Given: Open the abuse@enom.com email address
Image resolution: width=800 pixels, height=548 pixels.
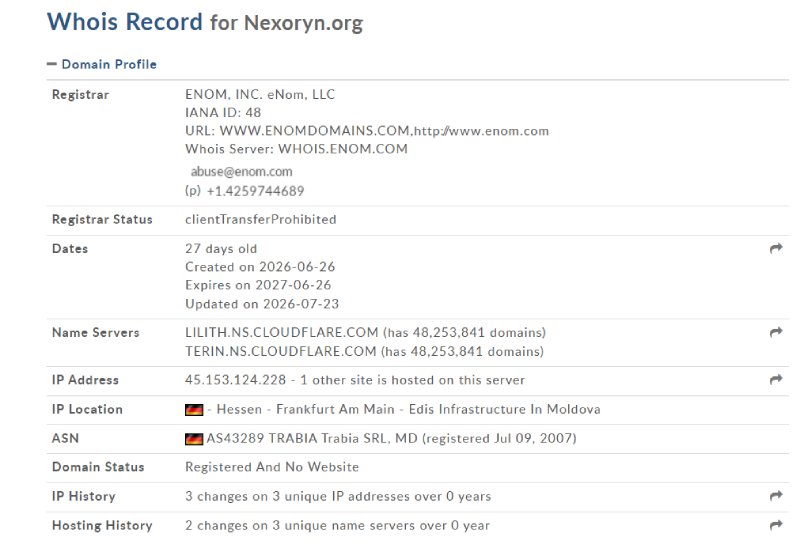Looking at the screenshot, I should coord(241,171).
